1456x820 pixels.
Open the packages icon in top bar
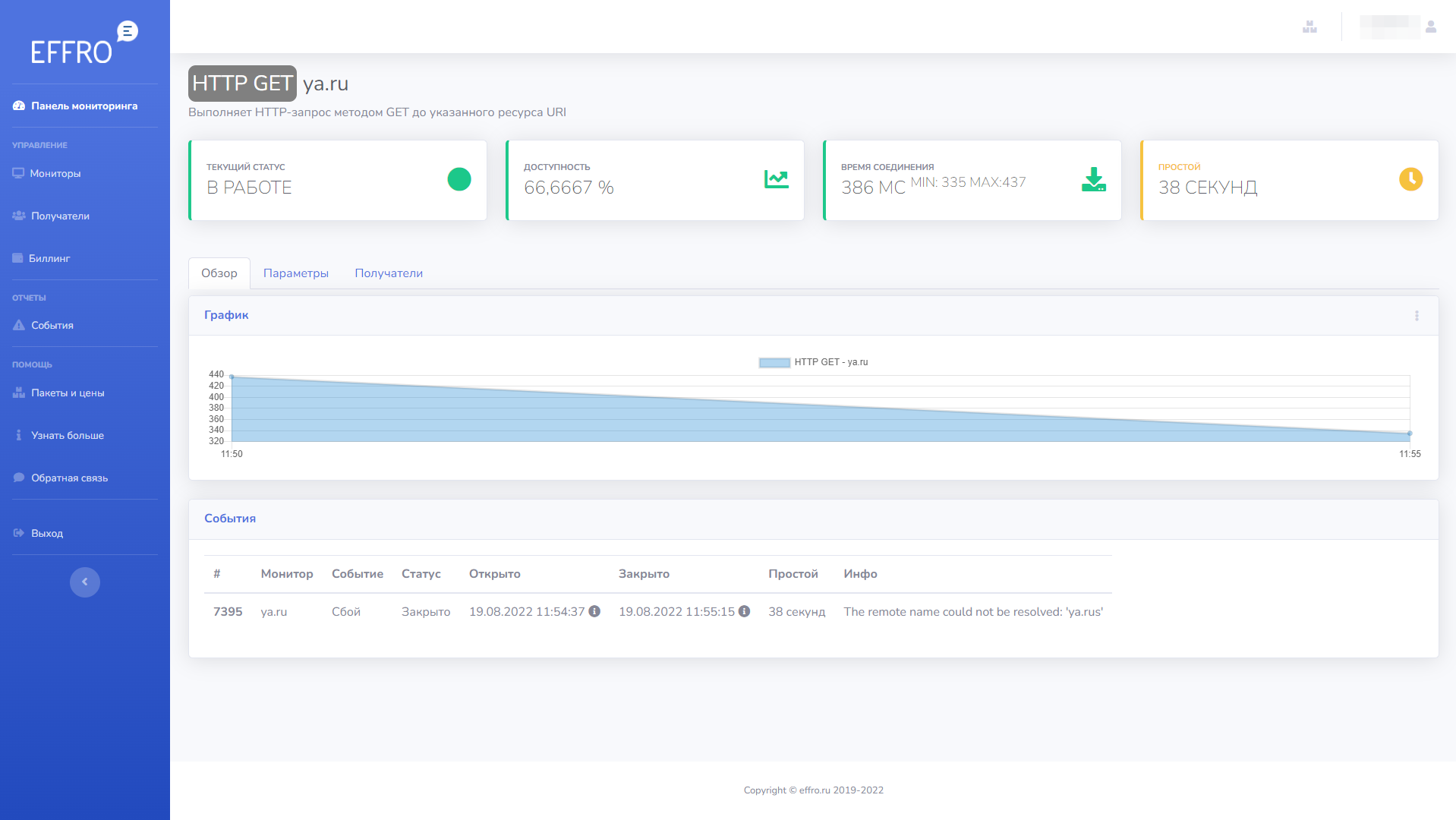coord(1309,27)
